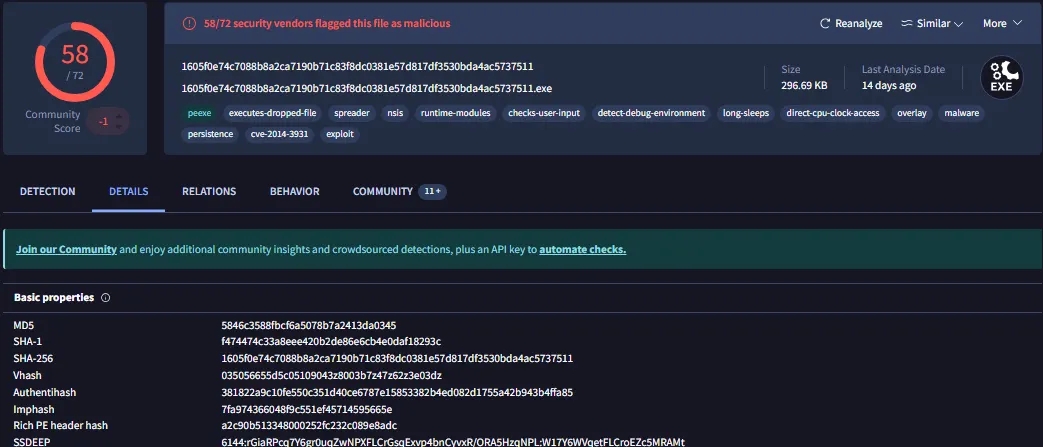Select the peexe tag
This screenshot has width=1043, height=447.
[199, 113]
